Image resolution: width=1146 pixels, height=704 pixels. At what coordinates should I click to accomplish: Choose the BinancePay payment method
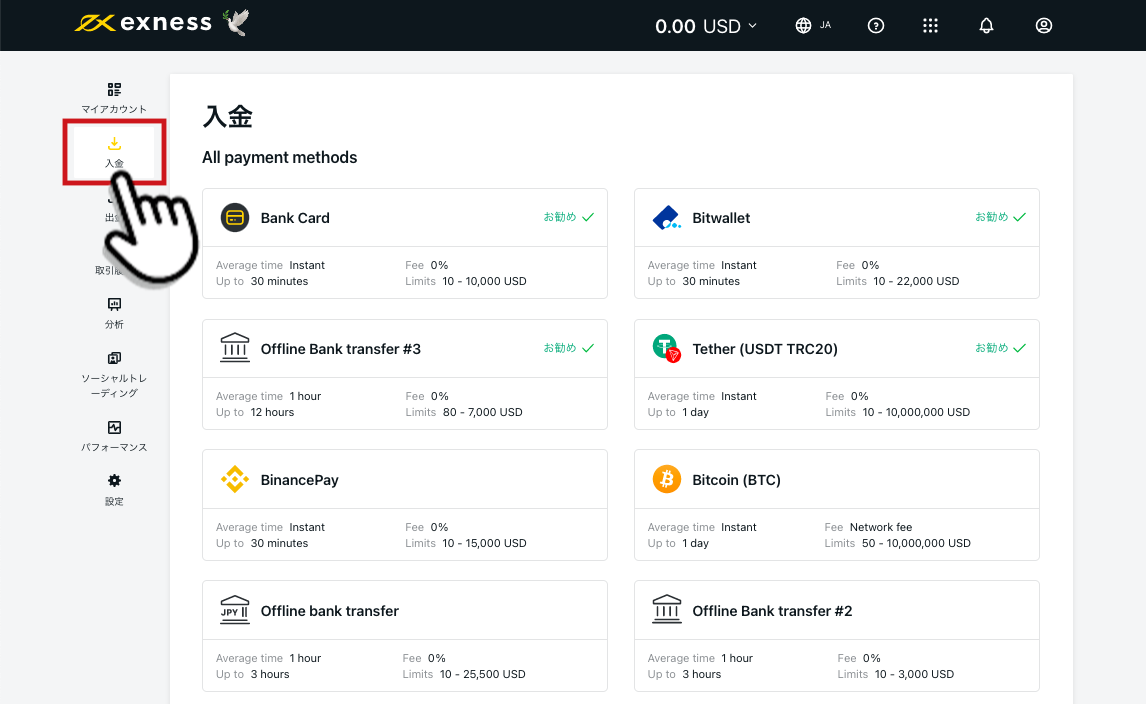(405, 505)
